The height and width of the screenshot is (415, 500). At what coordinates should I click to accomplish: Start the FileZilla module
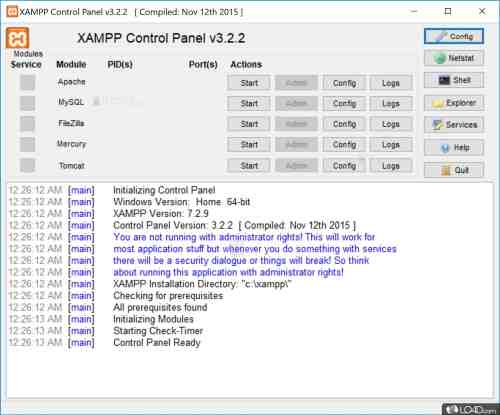(x=249, y=124)
